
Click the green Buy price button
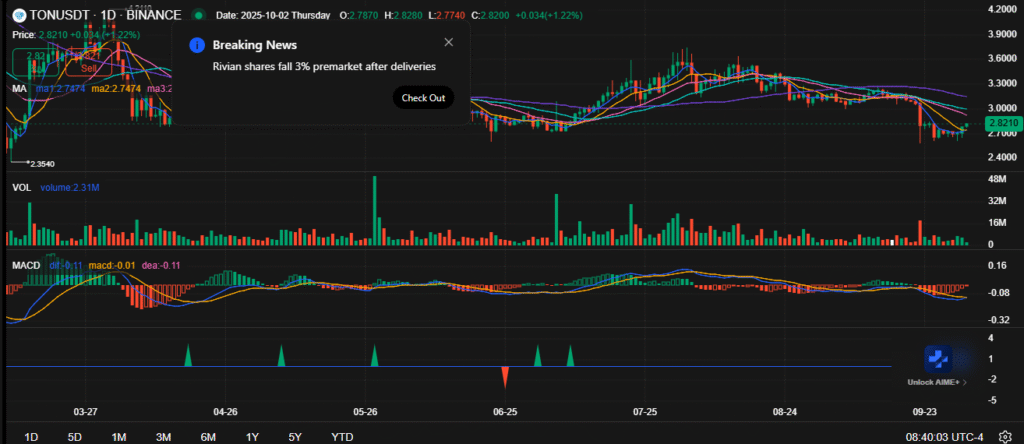tap(36, 62)
